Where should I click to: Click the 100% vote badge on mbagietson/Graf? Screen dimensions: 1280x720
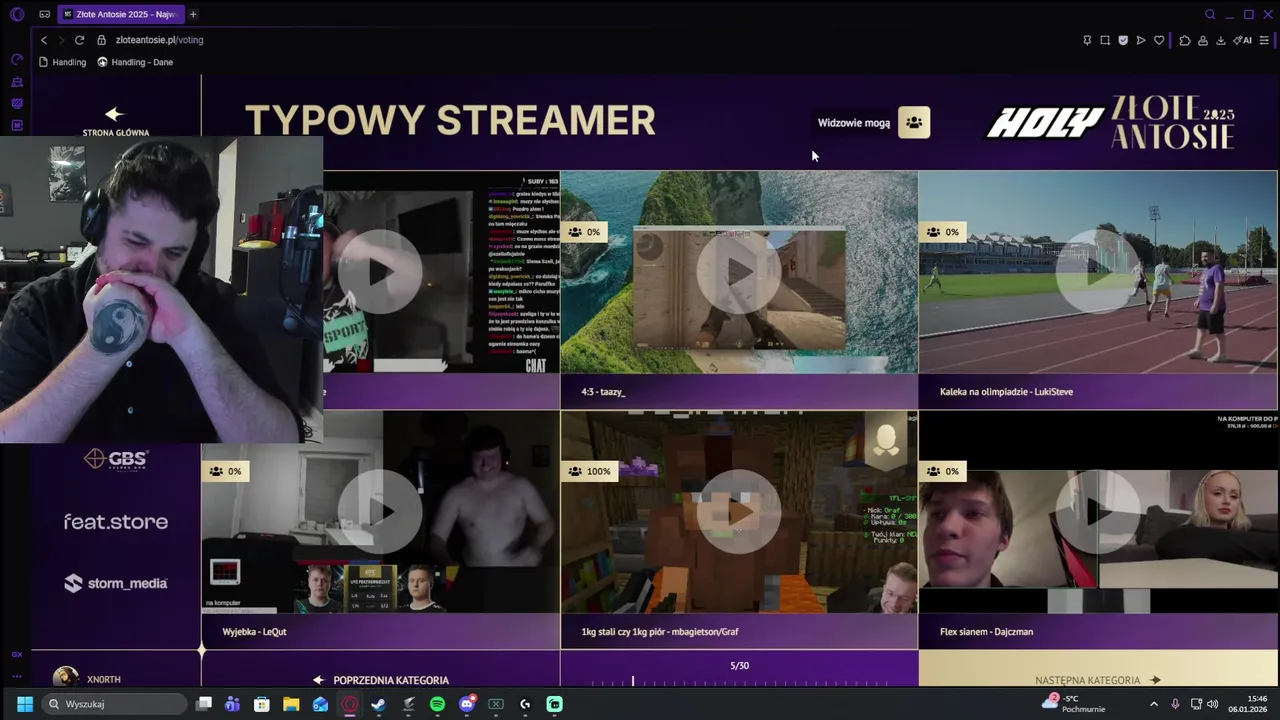(x=589, y=471)
